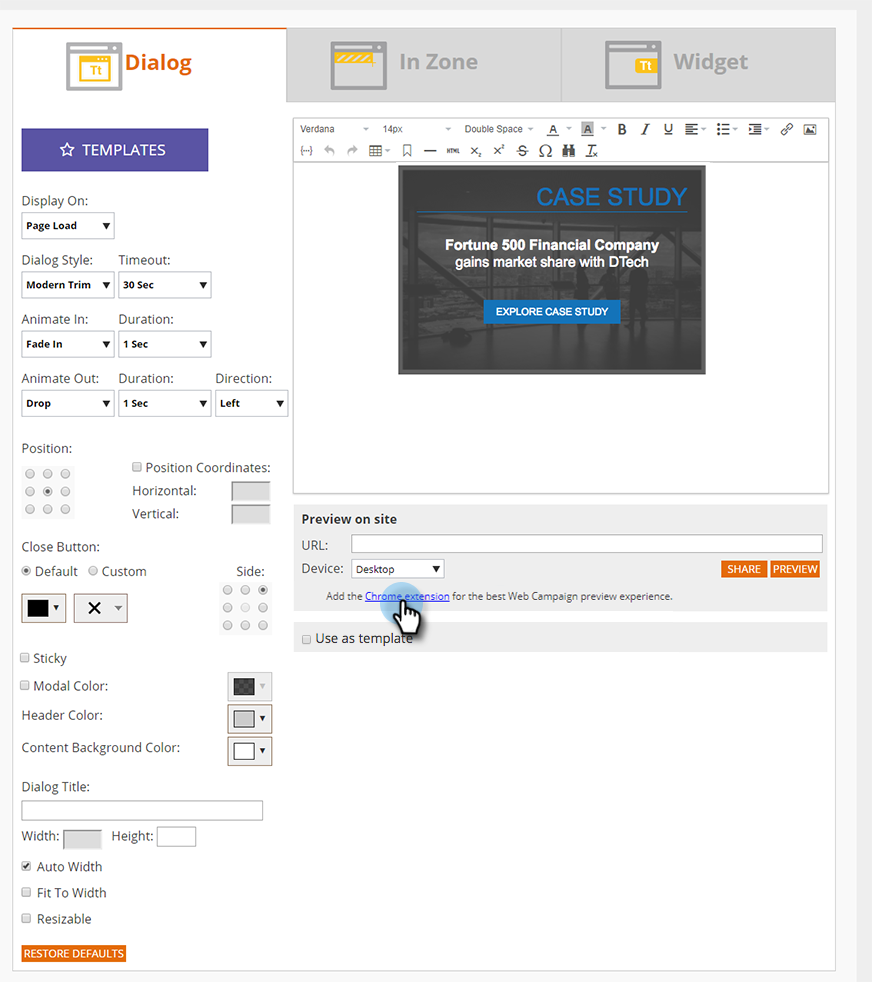The width and height of the screenshot is (872, 982).
Task: Open the Header Color swatch
Action: (249, 718)
